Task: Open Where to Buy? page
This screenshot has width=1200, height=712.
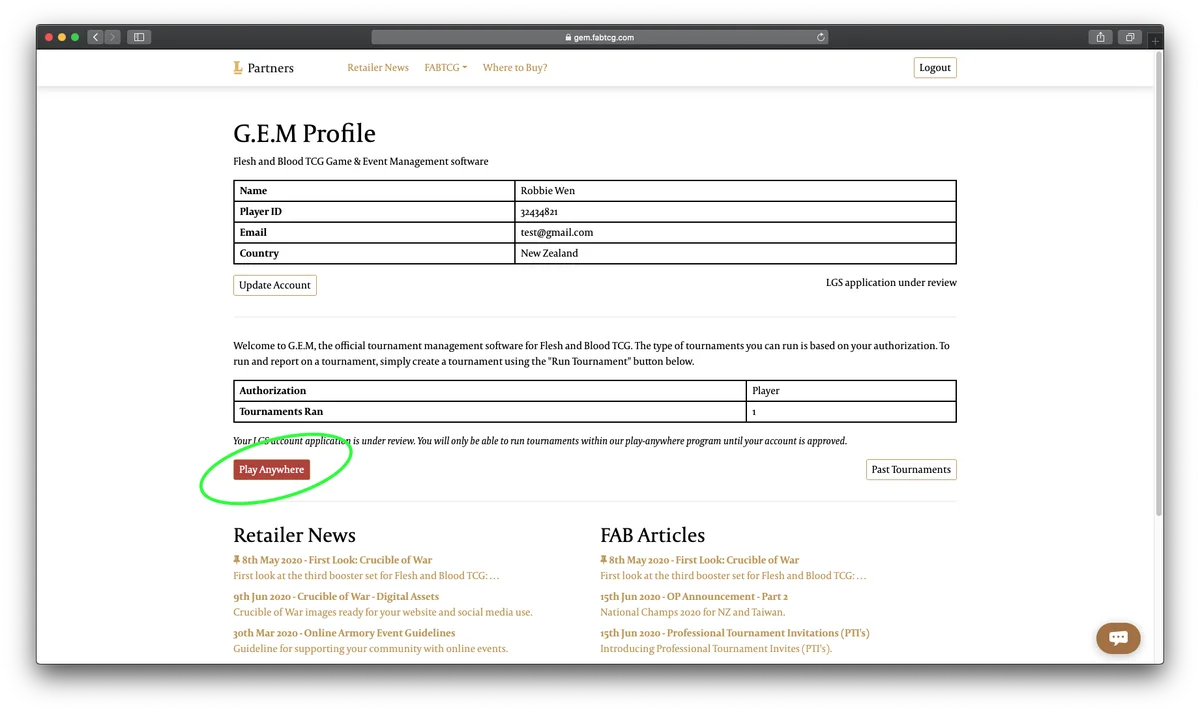Action: tap(515, 68)
